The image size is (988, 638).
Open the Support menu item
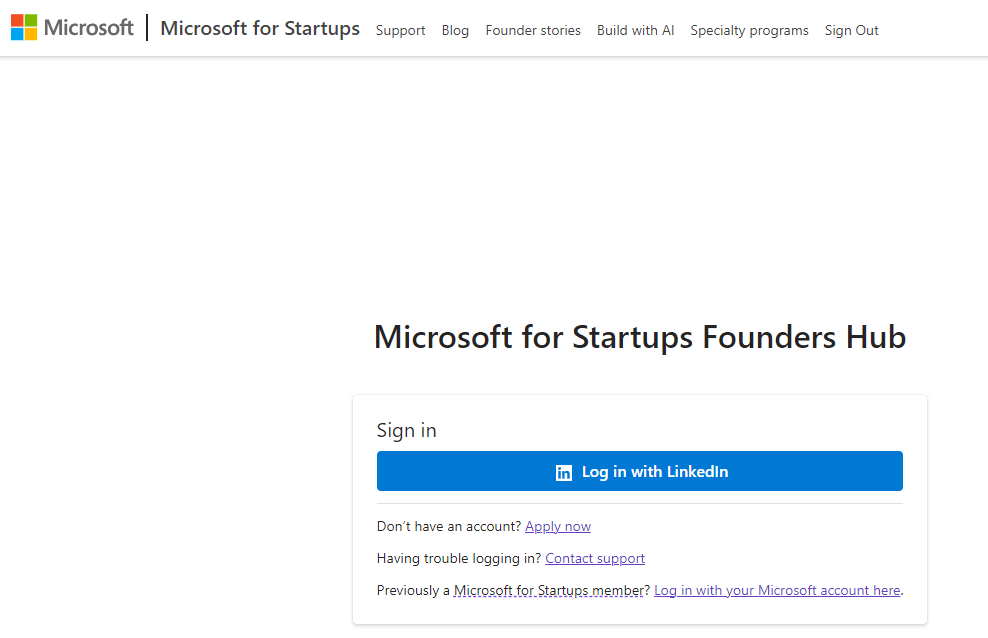[400, 30]
